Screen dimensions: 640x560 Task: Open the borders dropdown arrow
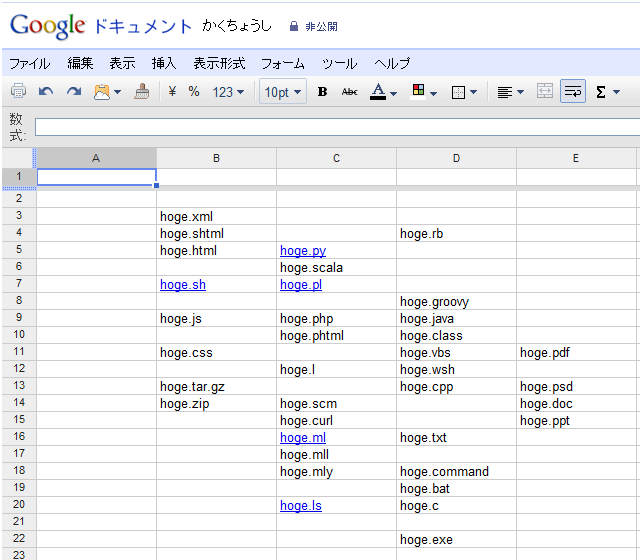point(473,92)
